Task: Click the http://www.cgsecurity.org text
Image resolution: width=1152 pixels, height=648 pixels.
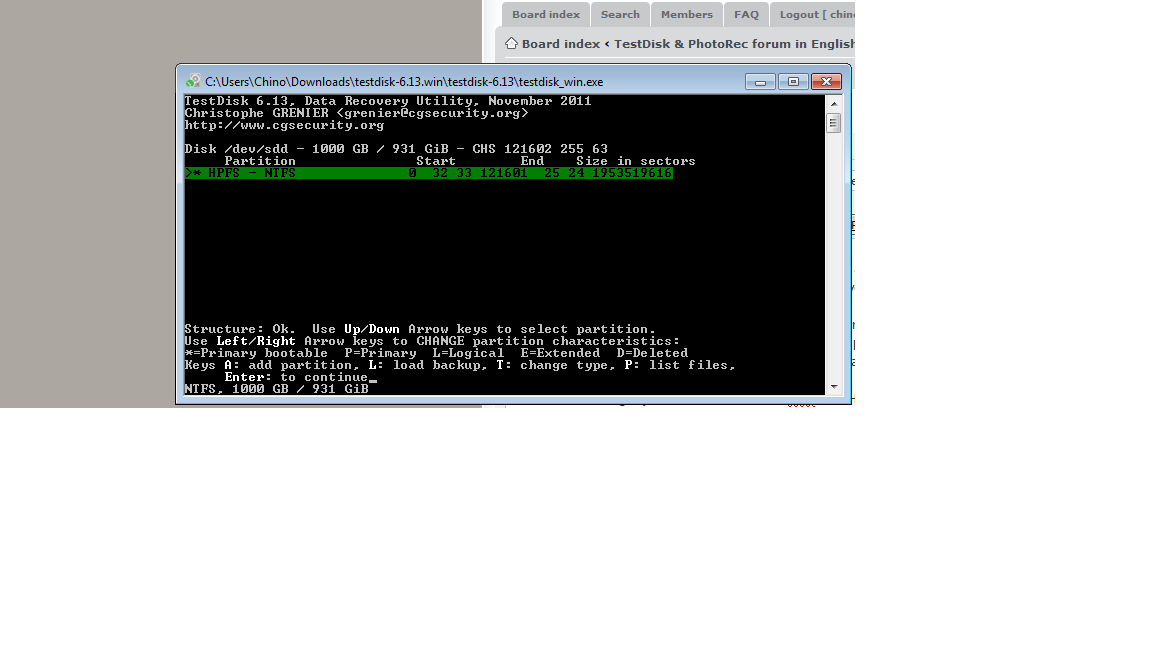Action: 284,126
